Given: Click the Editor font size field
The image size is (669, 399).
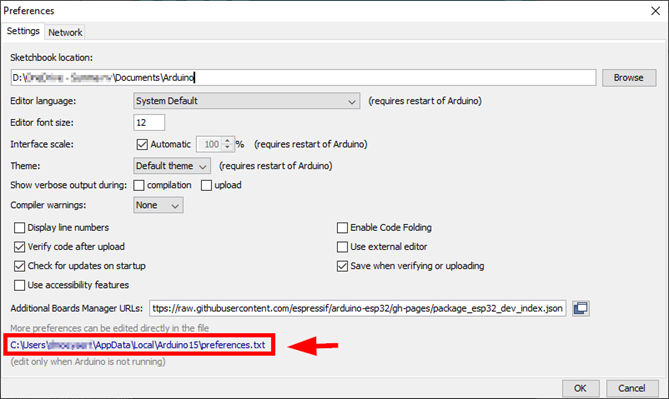Looking at the screenshot, I should point(149,122).
